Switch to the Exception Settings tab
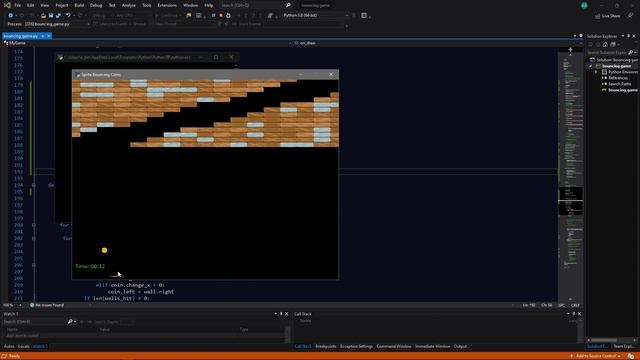This screenshot has width=640, height=360. (356, 347)
